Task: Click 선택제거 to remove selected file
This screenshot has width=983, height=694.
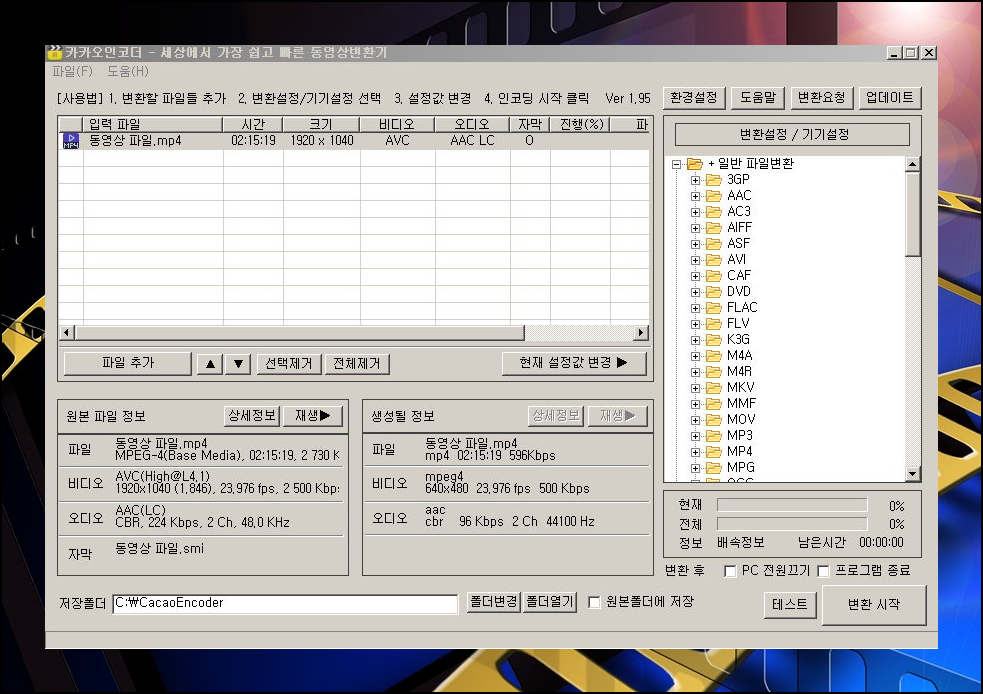Action: coord(289,364)
